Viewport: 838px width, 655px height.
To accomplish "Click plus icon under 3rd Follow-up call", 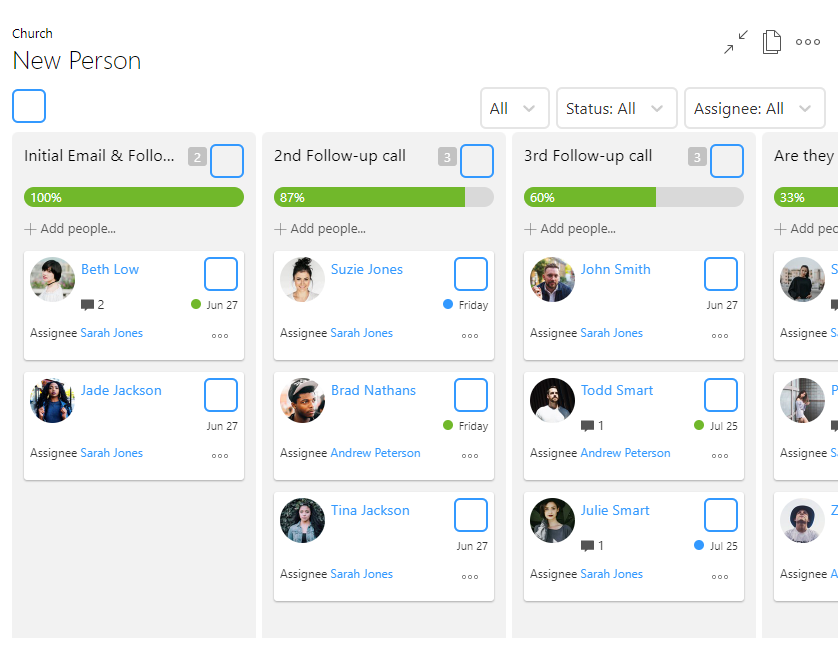I will click(530, 229).
